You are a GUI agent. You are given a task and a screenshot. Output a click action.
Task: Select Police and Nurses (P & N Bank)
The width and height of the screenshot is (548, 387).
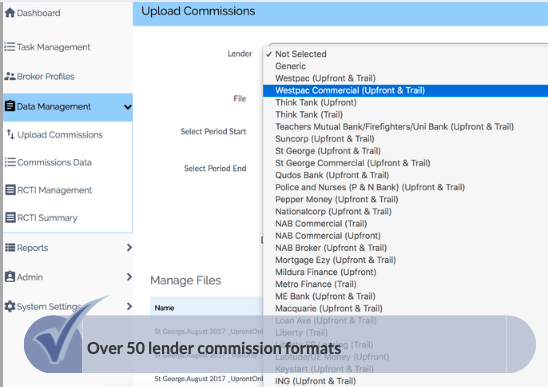[x=370, y=187]
